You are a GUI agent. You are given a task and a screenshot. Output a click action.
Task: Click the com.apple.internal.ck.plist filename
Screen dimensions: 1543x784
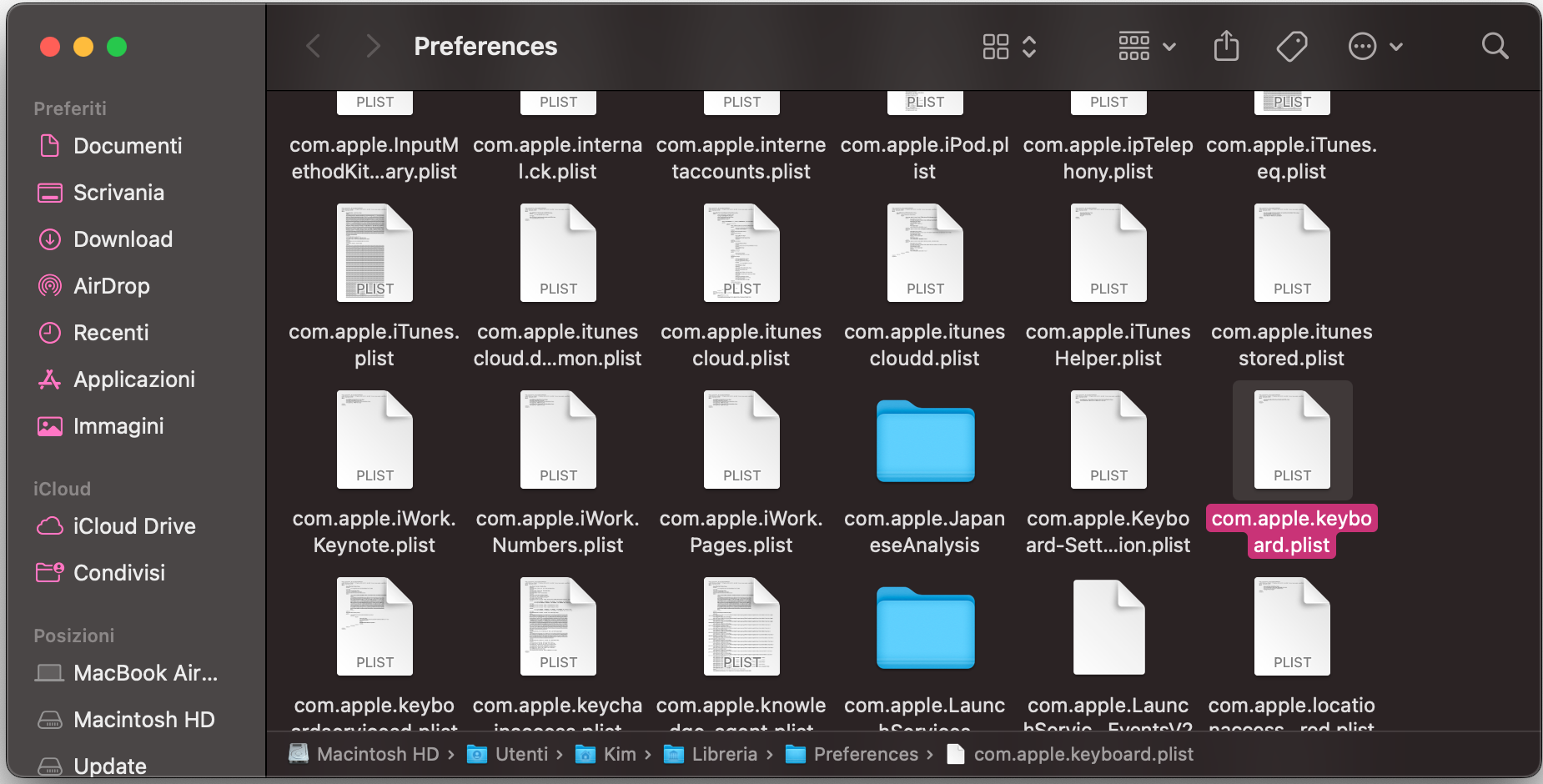pyautogui.click(x=558, y=158)
